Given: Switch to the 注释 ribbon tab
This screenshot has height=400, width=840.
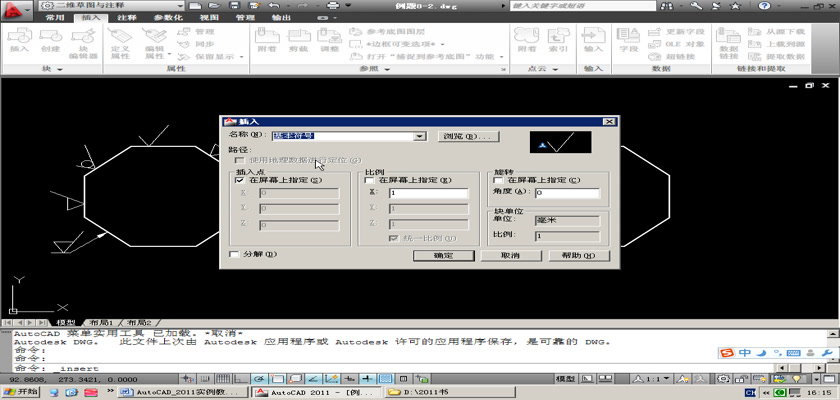Looking at the screenshot, I should coord(126,18).
